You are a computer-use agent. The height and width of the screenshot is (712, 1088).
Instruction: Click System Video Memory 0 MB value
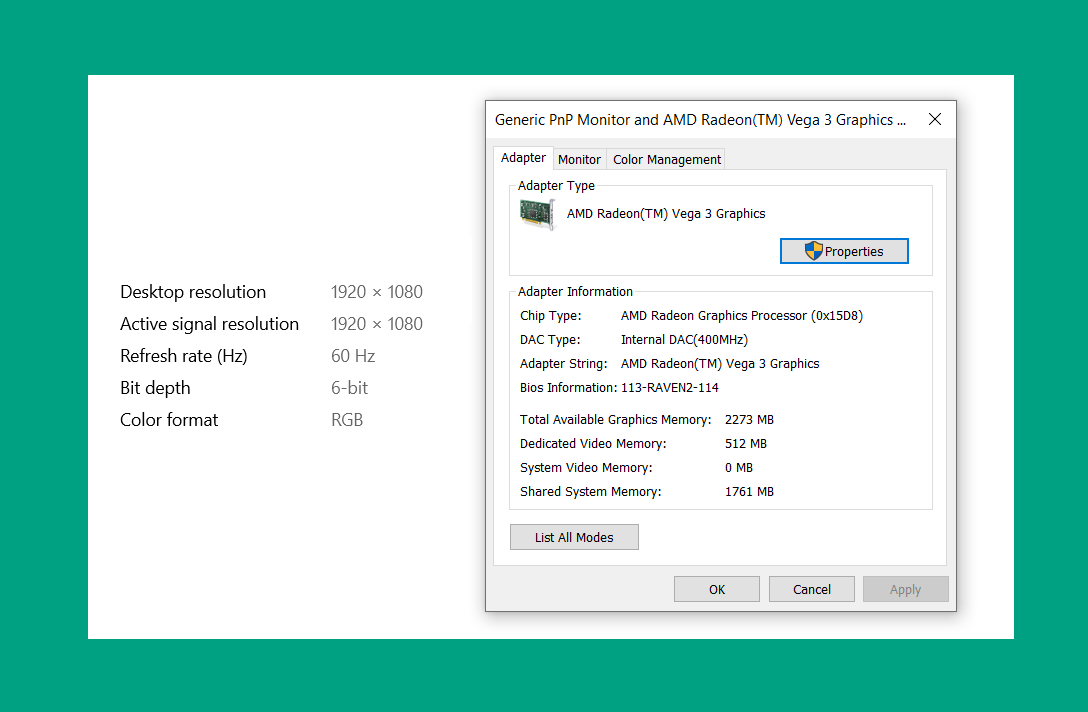739,468
